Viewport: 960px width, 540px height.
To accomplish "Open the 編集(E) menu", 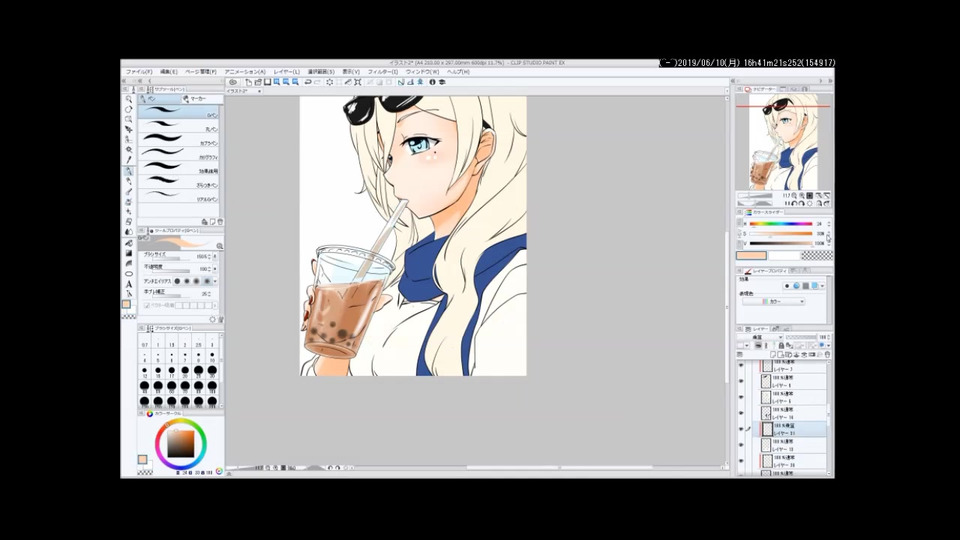I will coord(169,72).
